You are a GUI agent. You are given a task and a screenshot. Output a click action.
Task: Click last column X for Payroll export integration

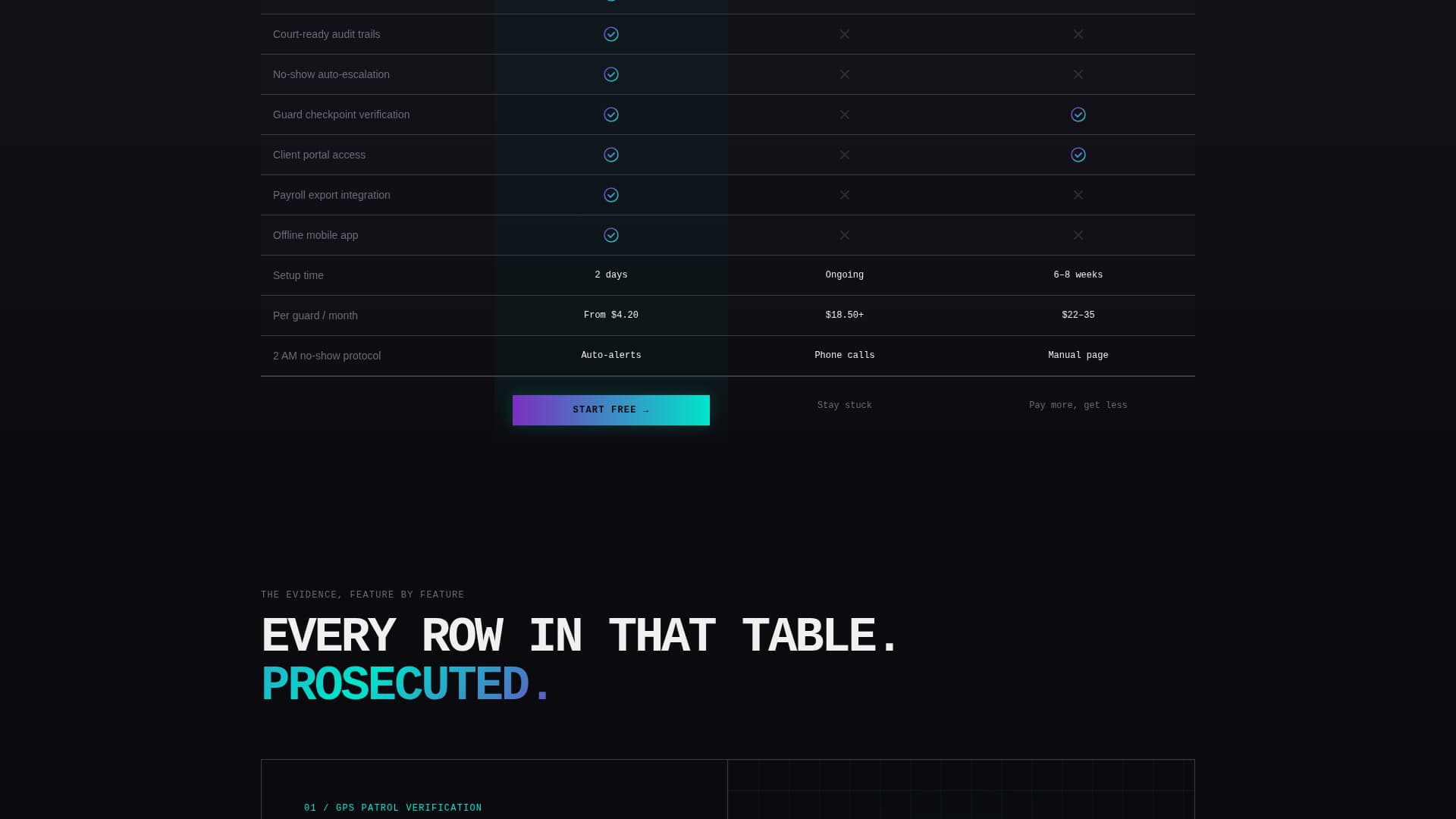tap(1078, 195)
